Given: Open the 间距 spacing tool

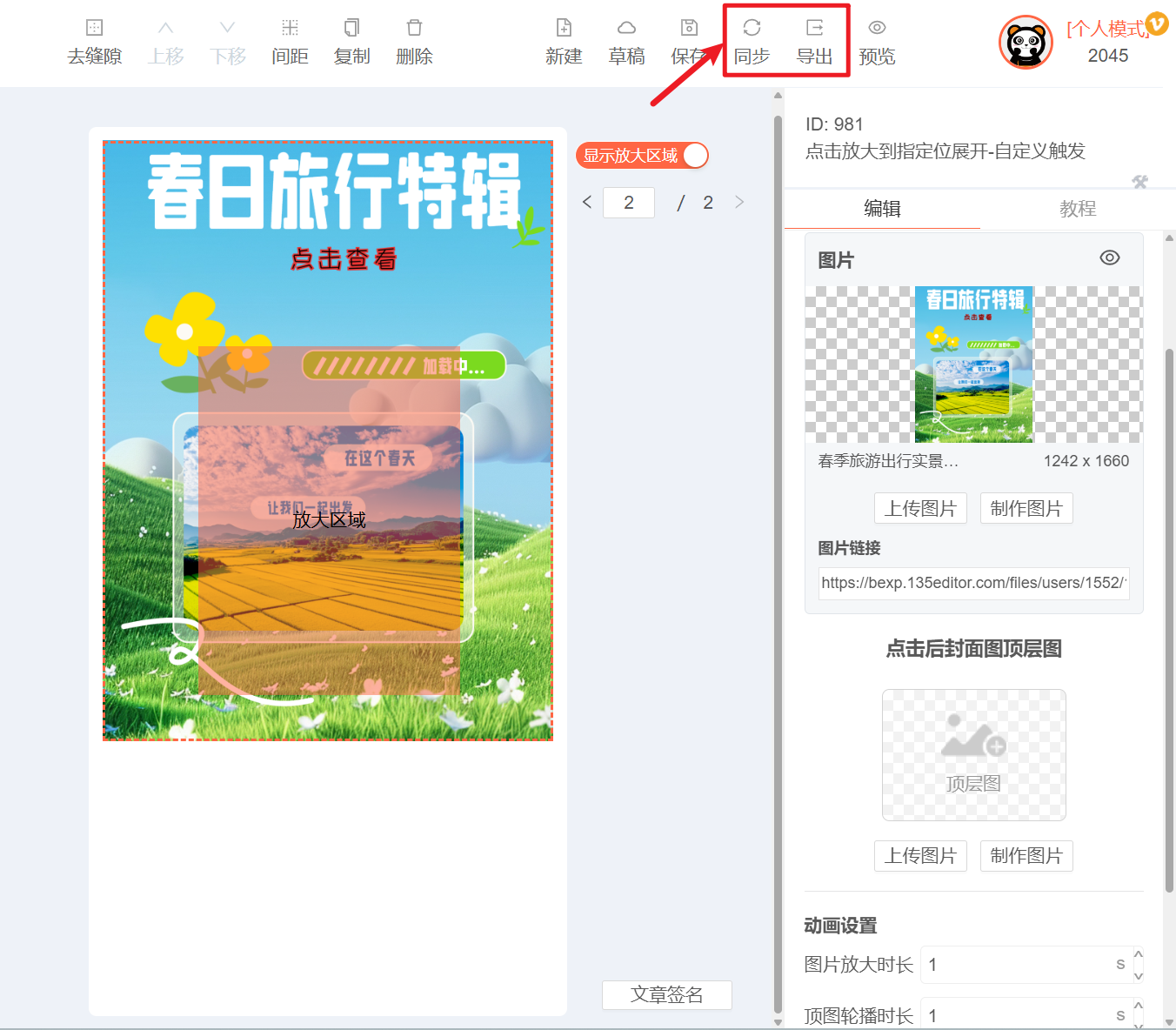Looking at the screenshot, I should pyautogui.click(x=290, y=43).
